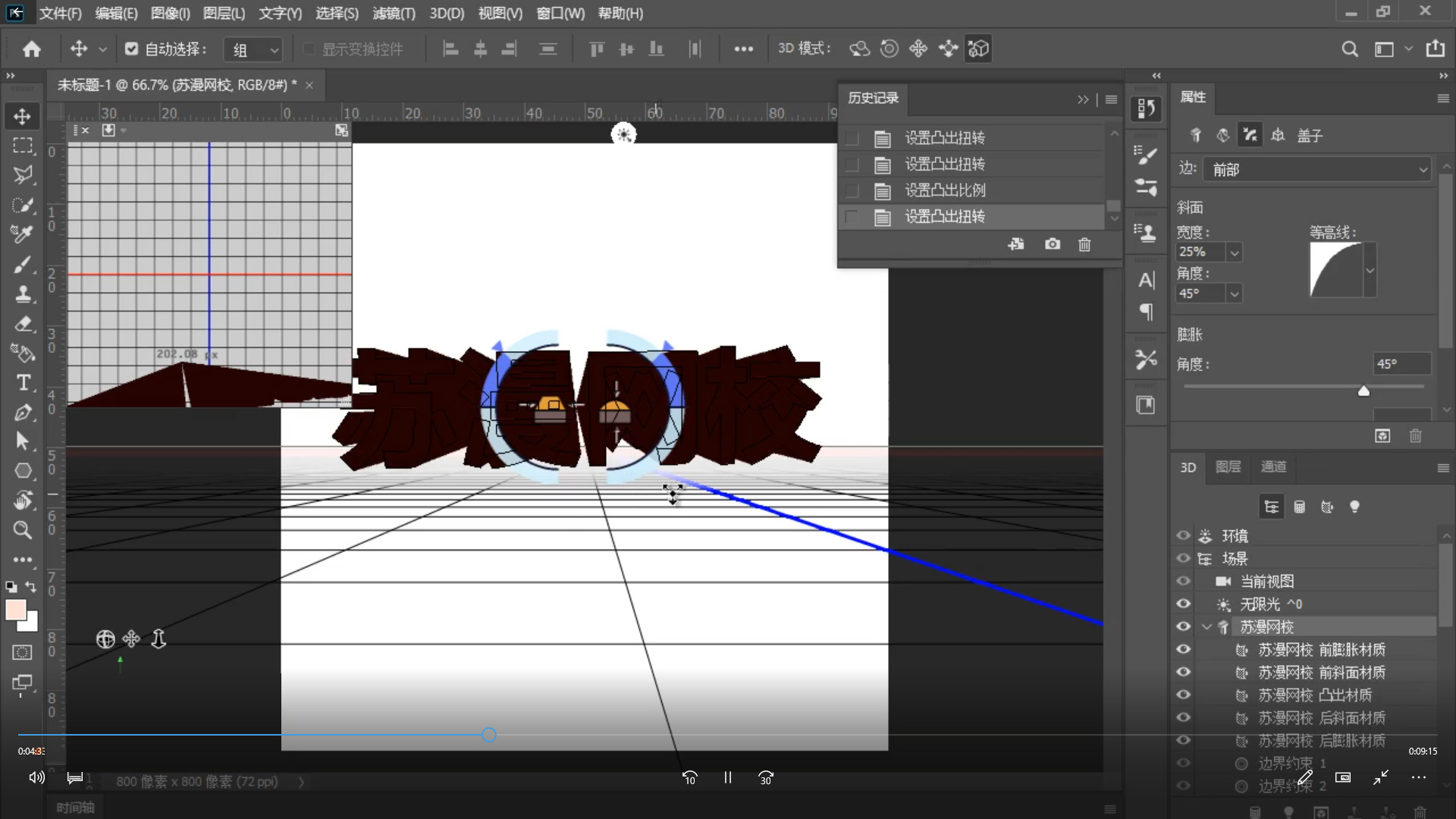The height and width of the screenshot is (819, 1456).
Task: Open Properties panel menu icon
Action: (1443, 98)
